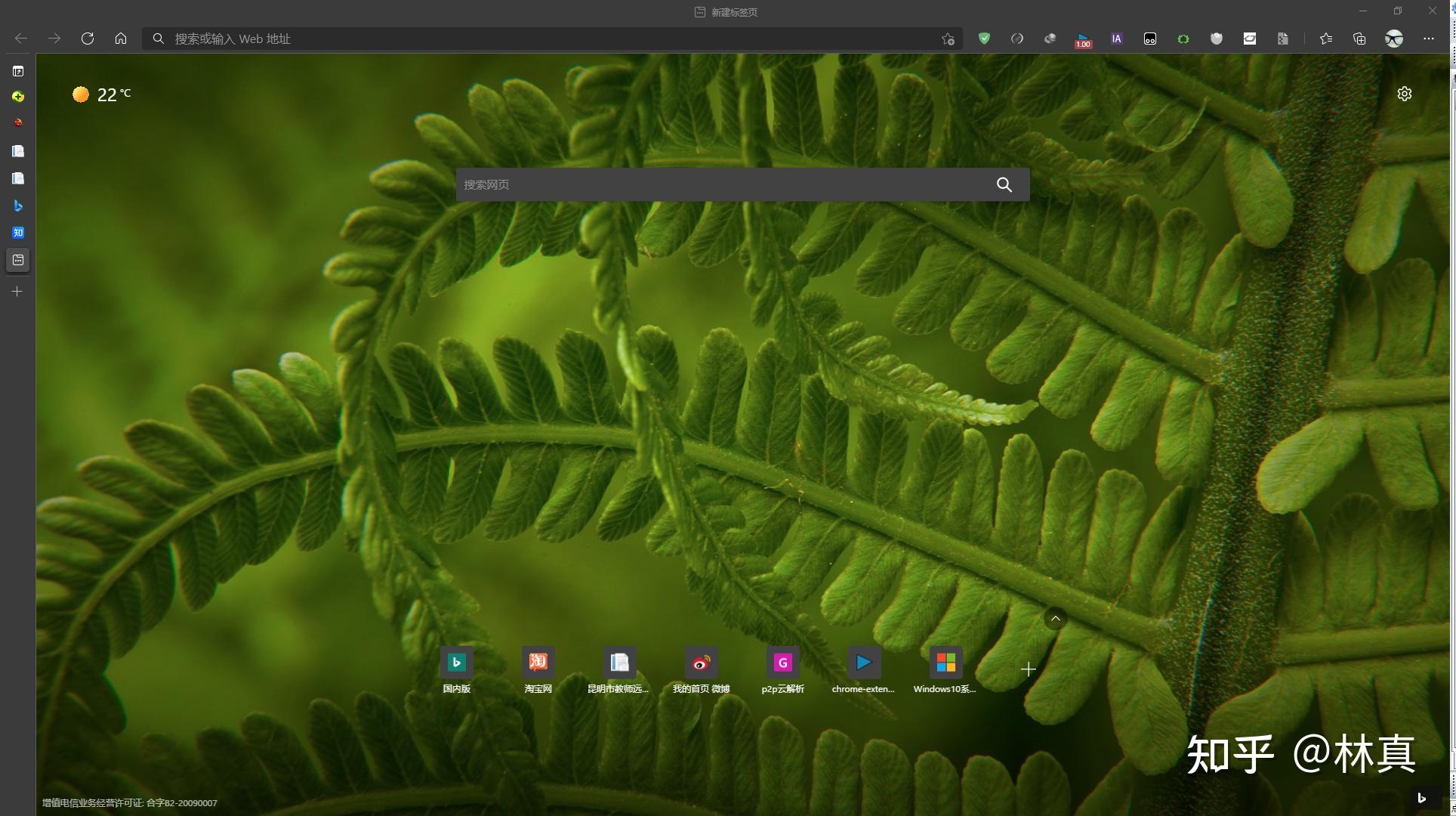This screenshot has width=1456, height=816.
Task: Open the green bug-shaped extension icon
Action: click(x=1183, y=39)
